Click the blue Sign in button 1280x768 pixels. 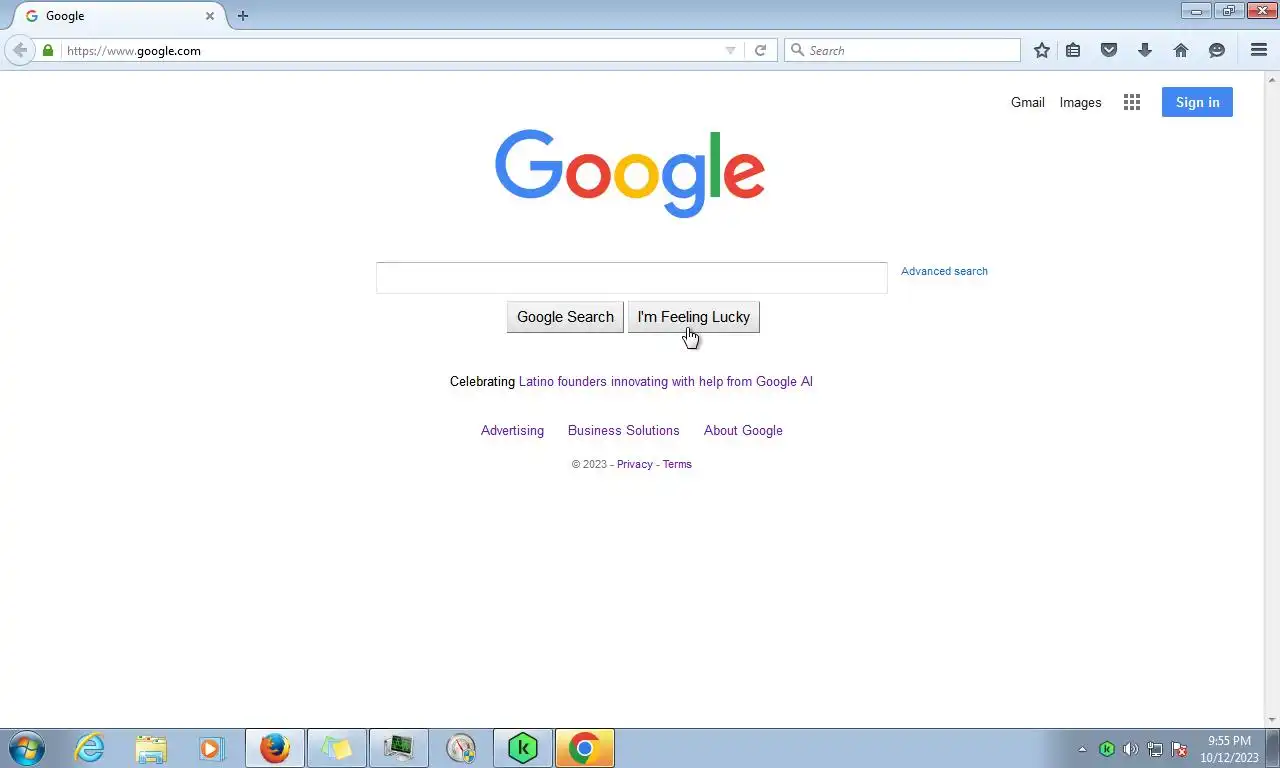[x=1197, y=102]
